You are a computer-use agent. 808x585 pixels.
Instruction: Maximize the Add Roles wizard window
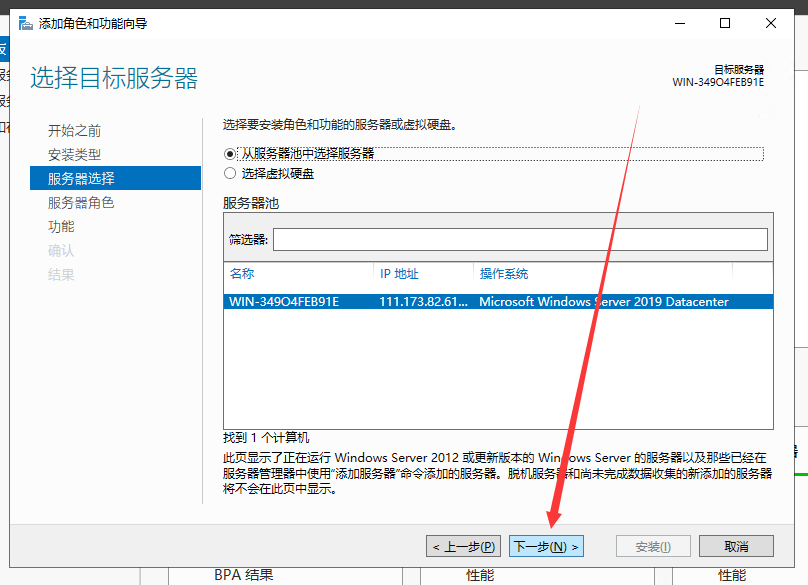(725, 23)
